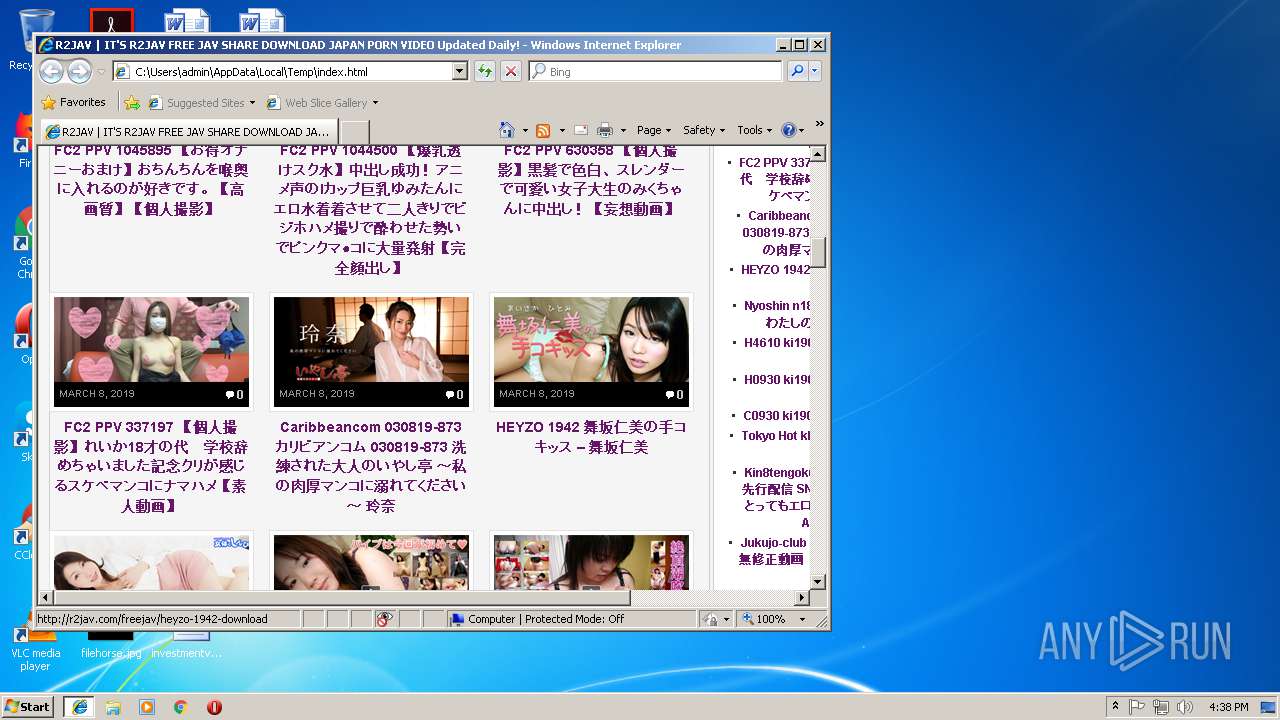This screenshot has height=720, width=1280.
Task: Open the Home button dropdown arrow
Action: coord(524,130)
